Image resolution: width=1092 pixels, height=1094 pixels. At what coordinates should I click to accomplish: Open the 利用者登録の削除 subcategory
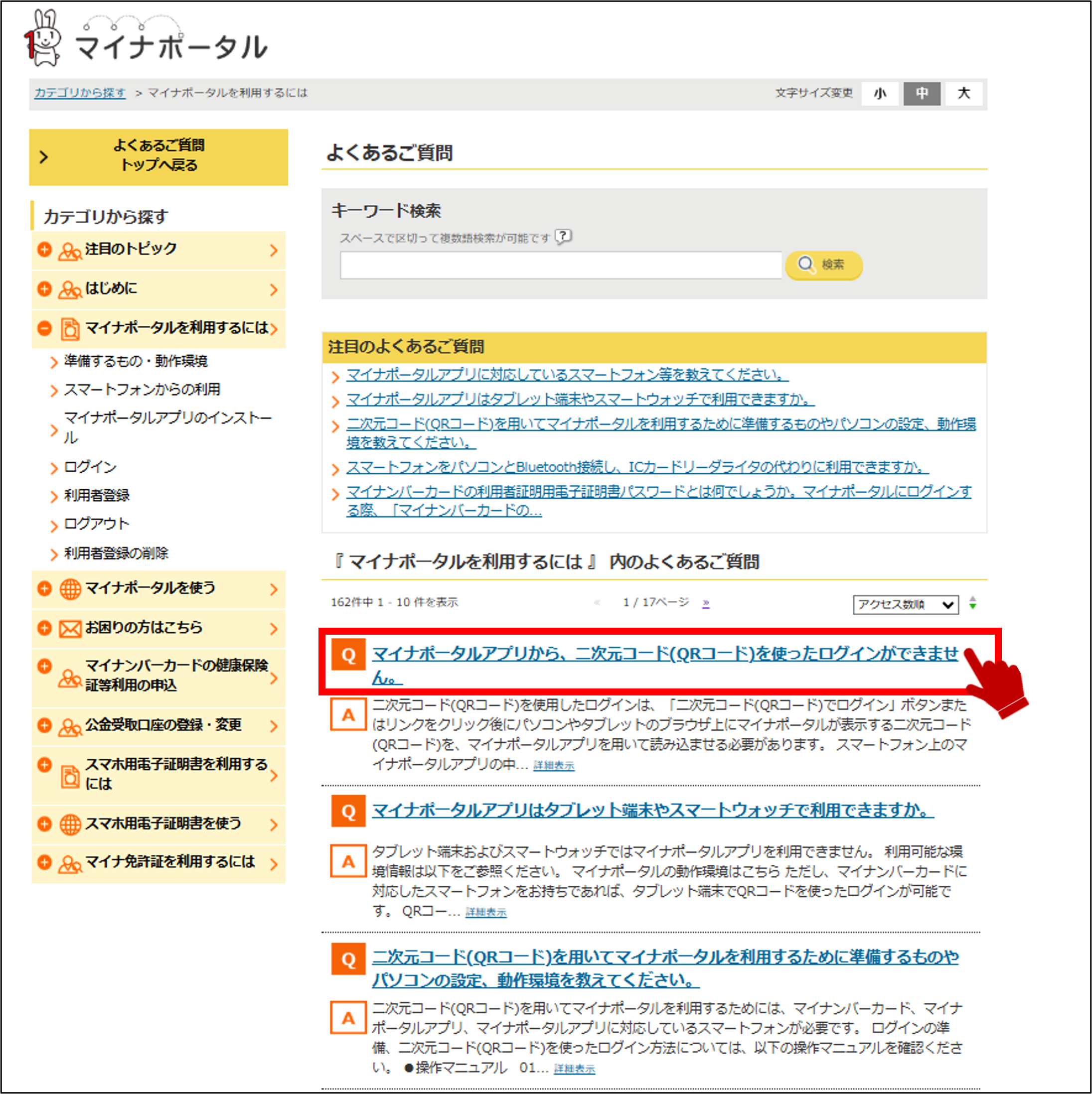coord(116,553)
